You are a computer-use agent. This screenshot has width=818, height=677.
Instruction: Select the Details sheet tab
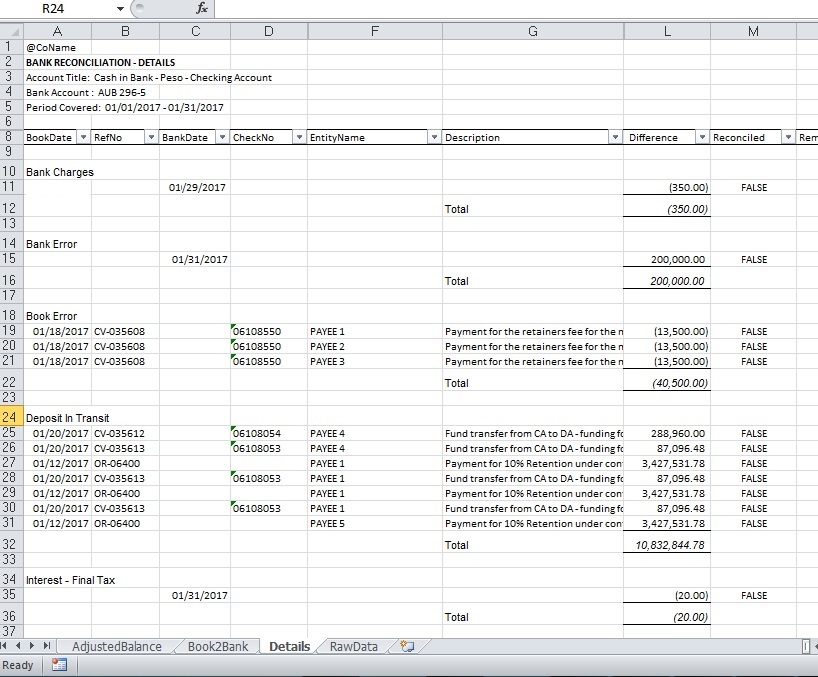(290, 647)
